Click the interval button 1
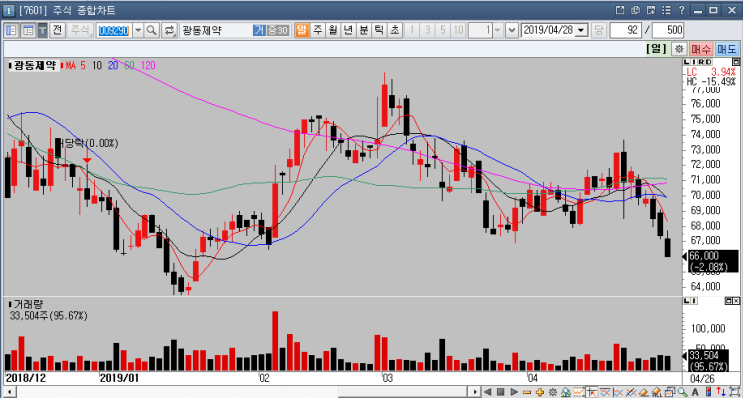This screenshot has height=398, width=743. pos(412,31)
